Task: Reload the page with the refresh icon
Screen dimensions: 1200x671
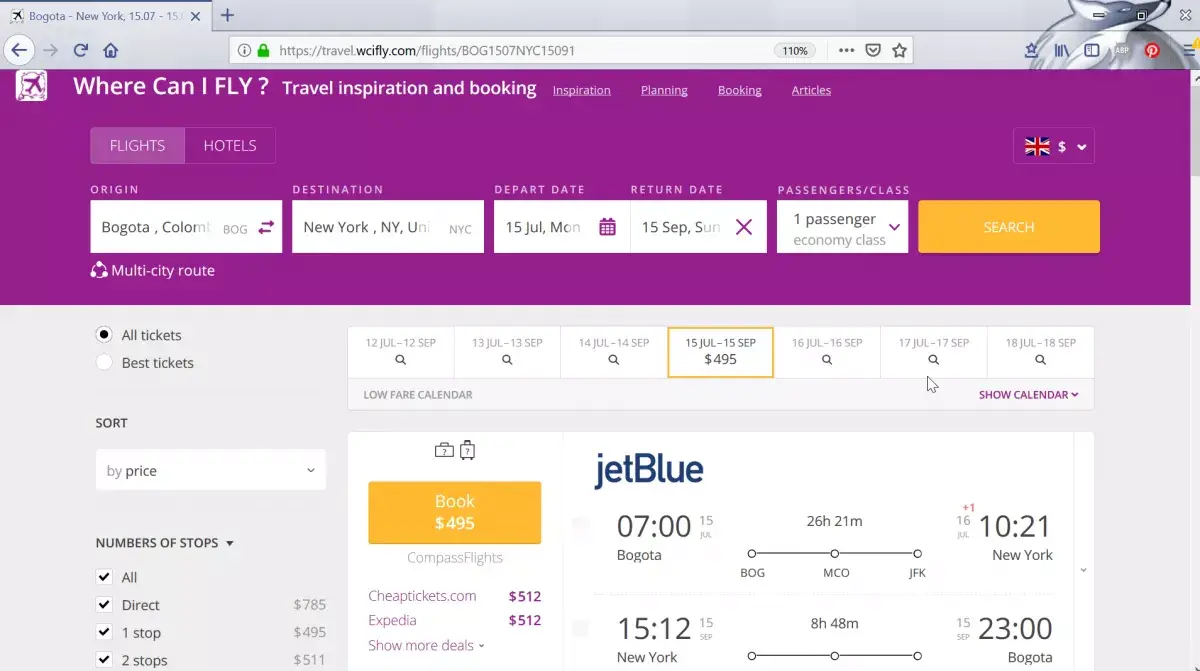Action: click(x=81, y=50)
